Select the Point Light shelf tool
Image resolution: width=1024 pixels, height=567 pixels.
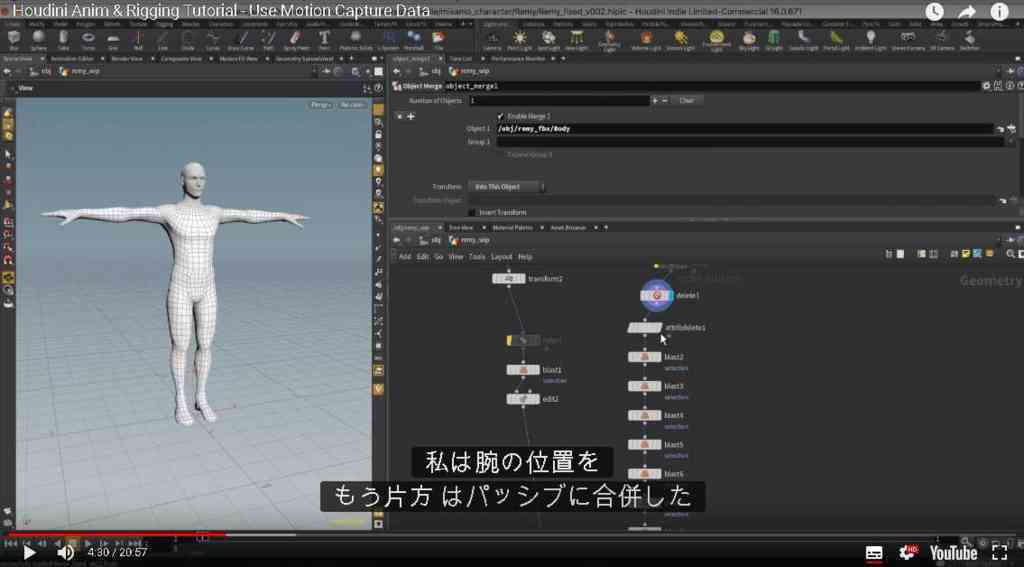(520, 40)
